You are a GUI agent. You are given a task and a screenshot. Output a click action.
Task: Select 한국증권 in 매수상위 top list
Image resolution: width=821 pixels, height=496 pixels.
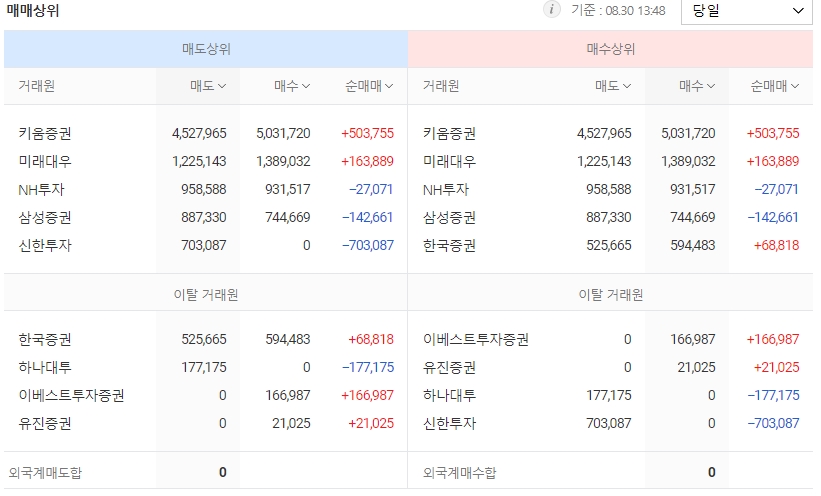[x=449, y=246]
